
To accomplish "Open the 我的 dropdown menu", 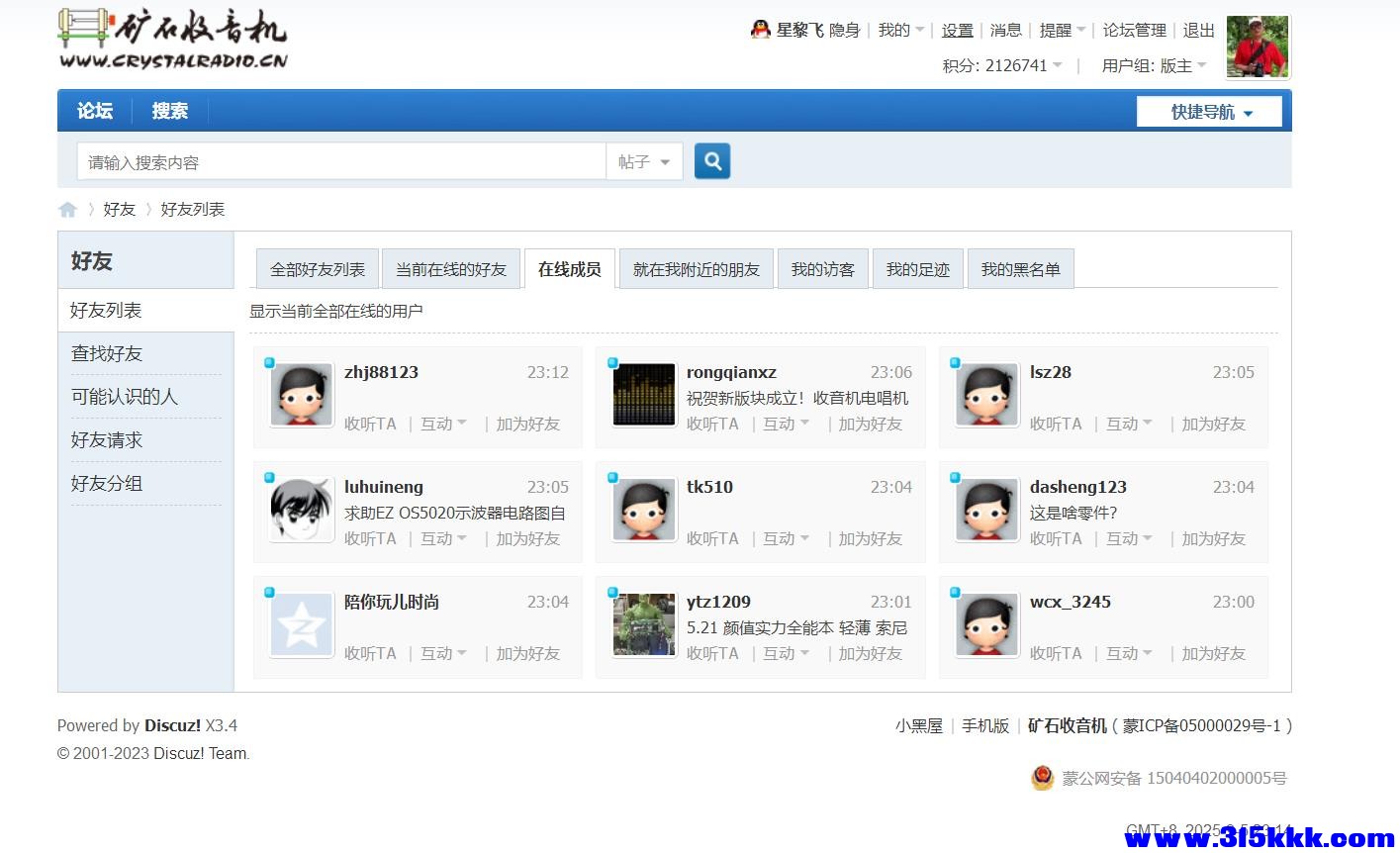I will click(x=893, y=30).
